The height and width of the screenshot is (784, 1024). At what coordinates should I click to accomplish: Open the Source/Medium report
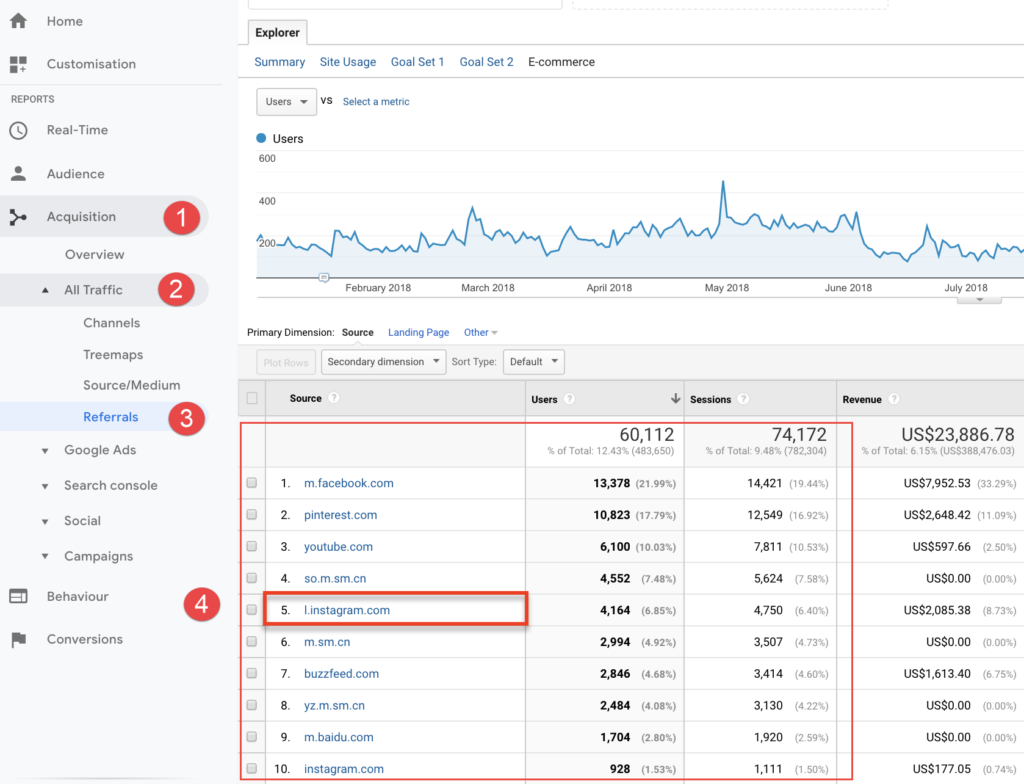point(131,385)
